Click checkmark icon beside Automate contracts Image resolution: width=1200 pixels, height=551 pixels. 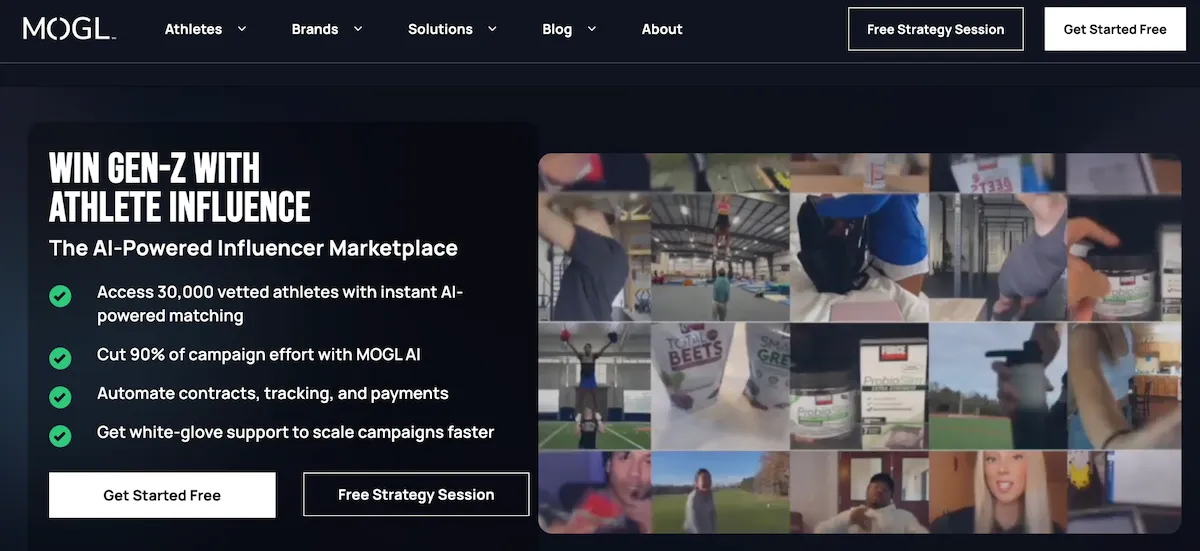(60, 397)
